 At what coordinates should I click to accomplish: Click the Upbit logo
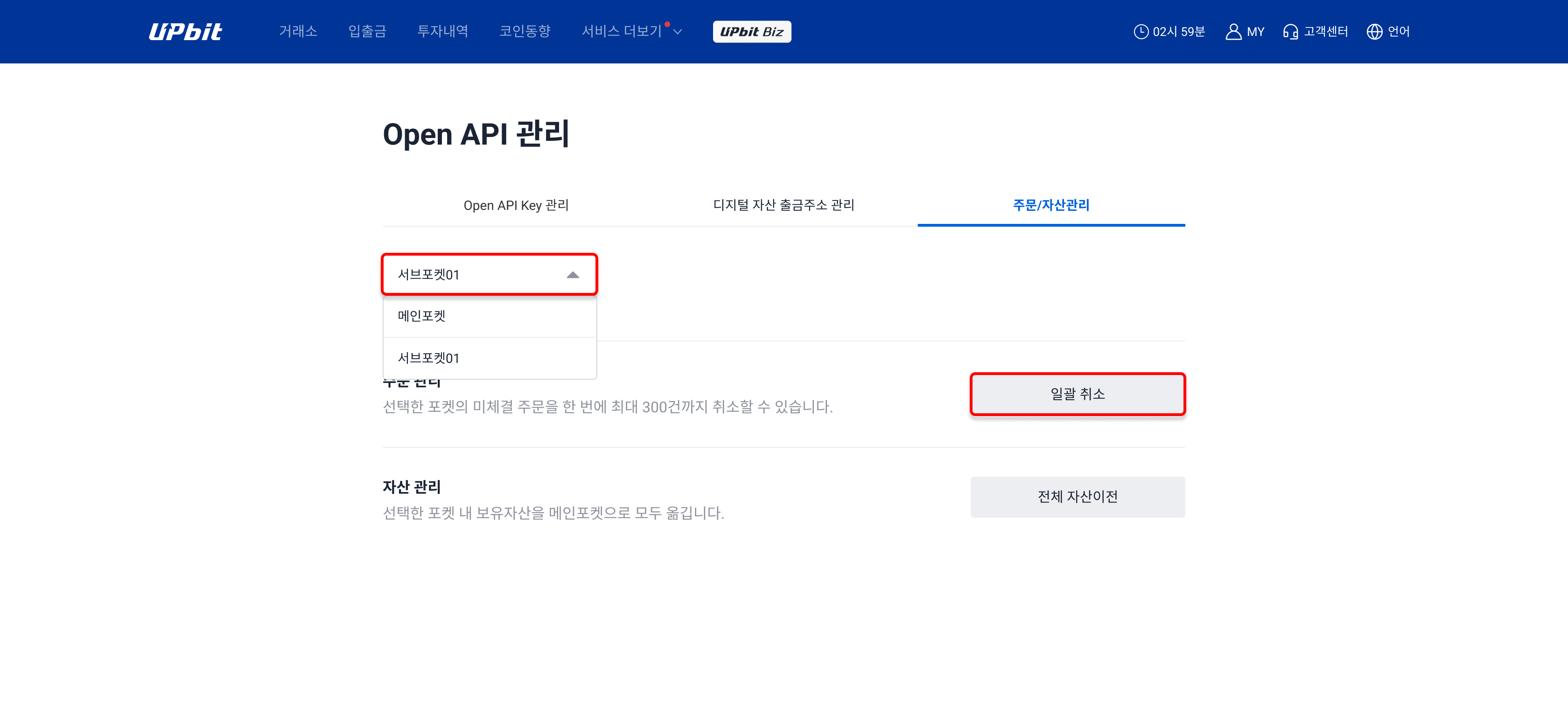(x=185, y=32)
